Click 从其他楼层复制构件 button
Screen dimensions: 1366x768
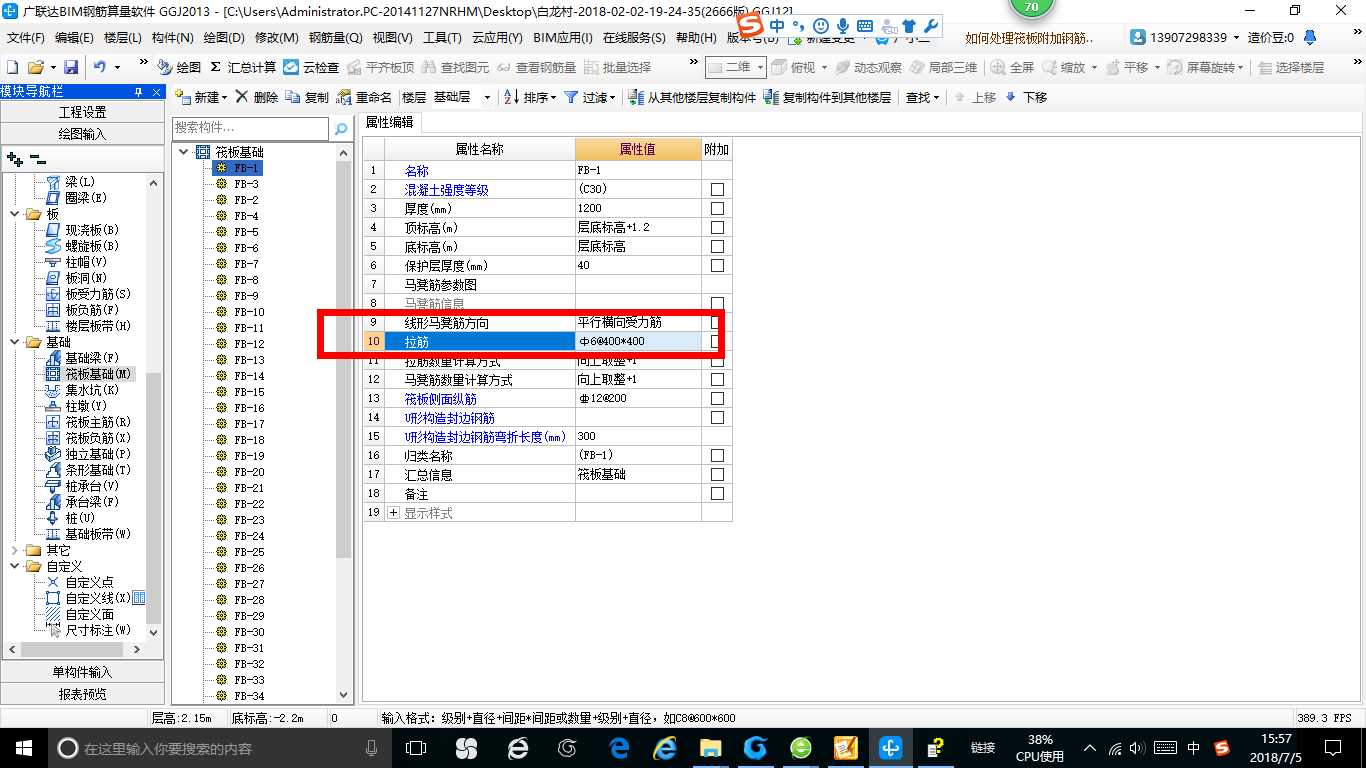(692, 97)
